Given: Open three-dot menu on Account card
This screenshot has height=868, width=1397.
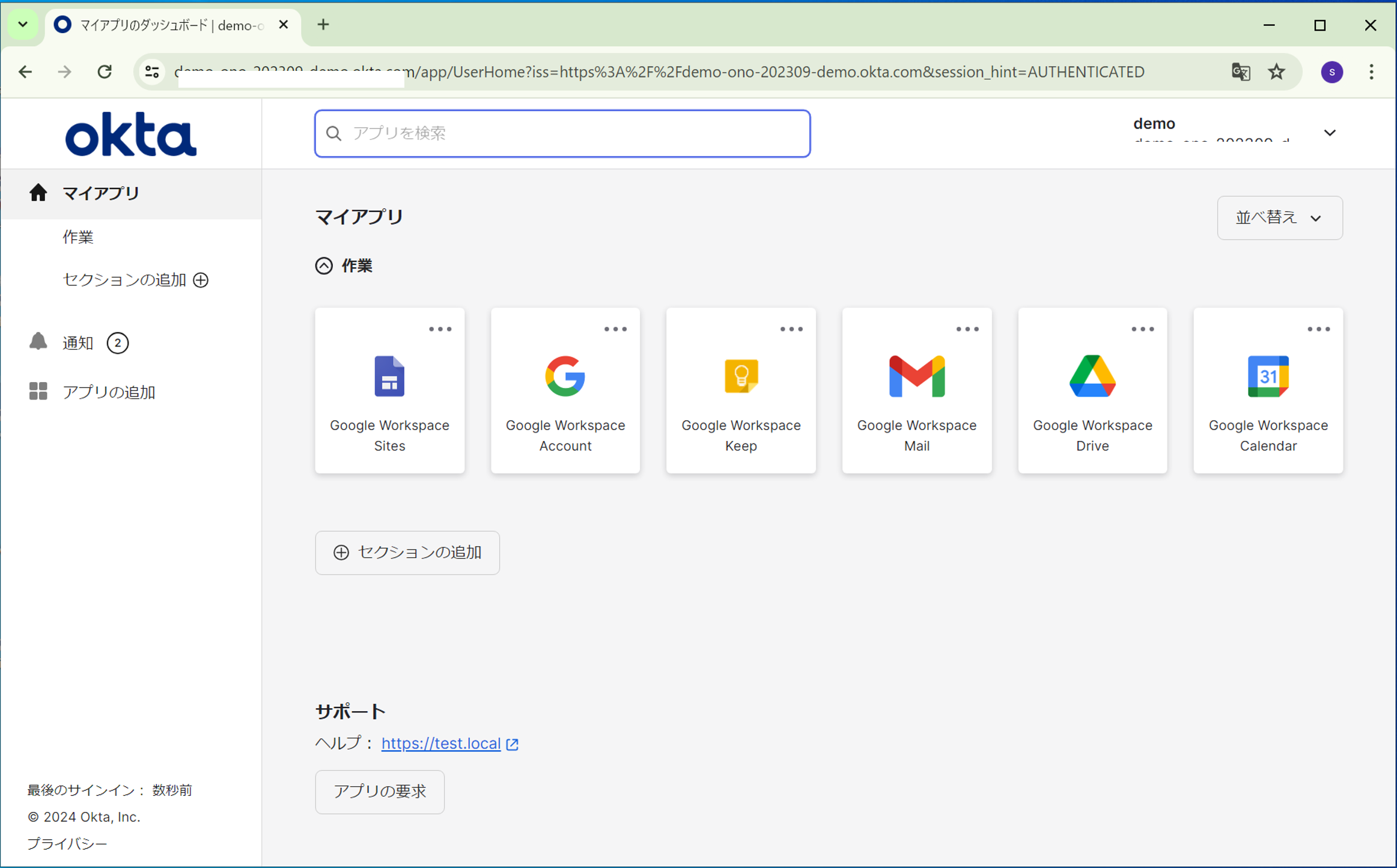Looking at the screenshot, I should coord(615,329).
